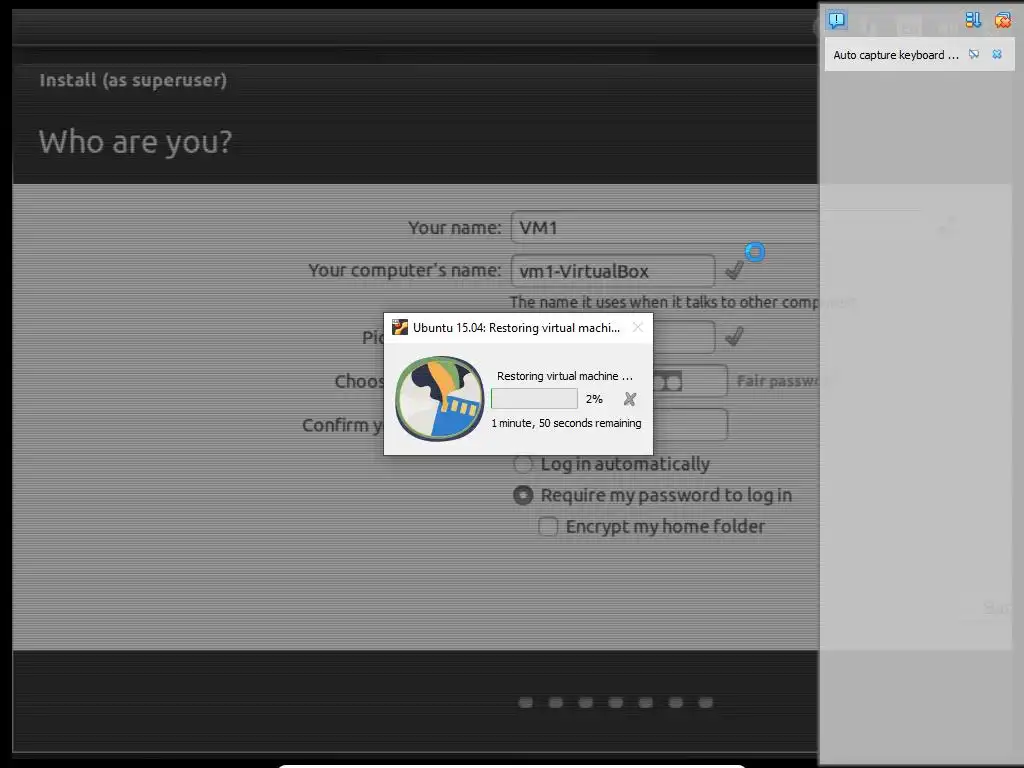Click the delete finished notifications icon
The image size is (1024, 768).
1002,20
